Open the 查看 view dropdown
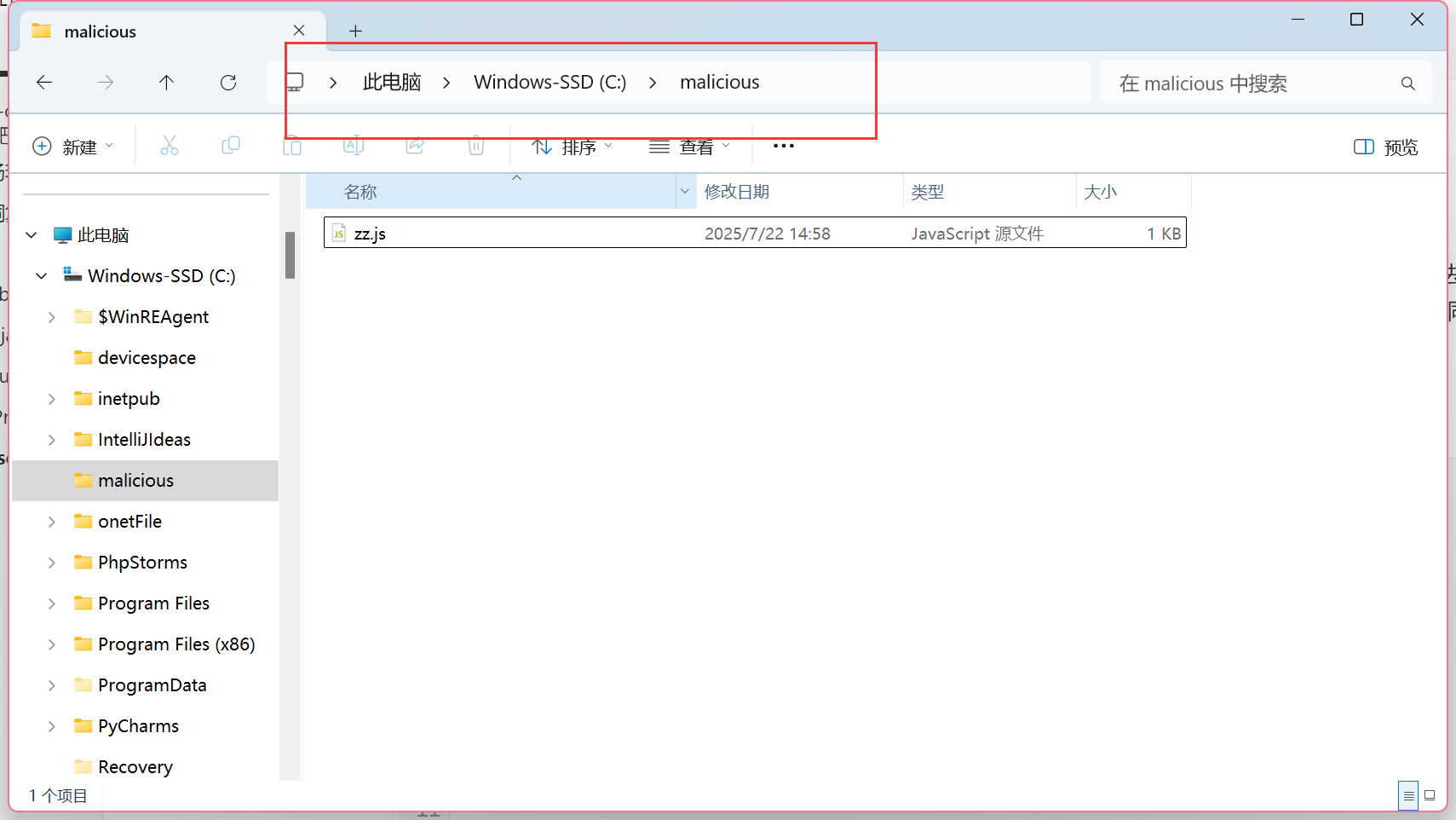Screen dimensions: 1456x820 (x=690, y=147)
